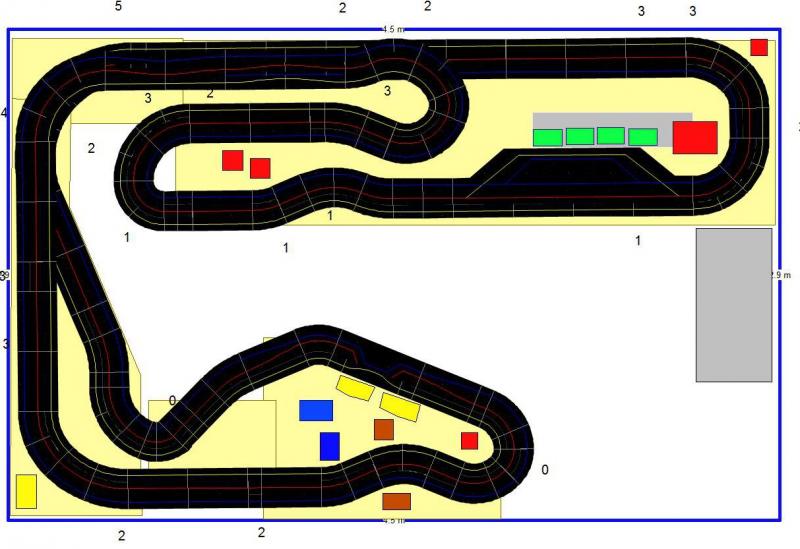Select the number 5 label at top-left
Screen dimensions: 800x549
click(118, 7)
